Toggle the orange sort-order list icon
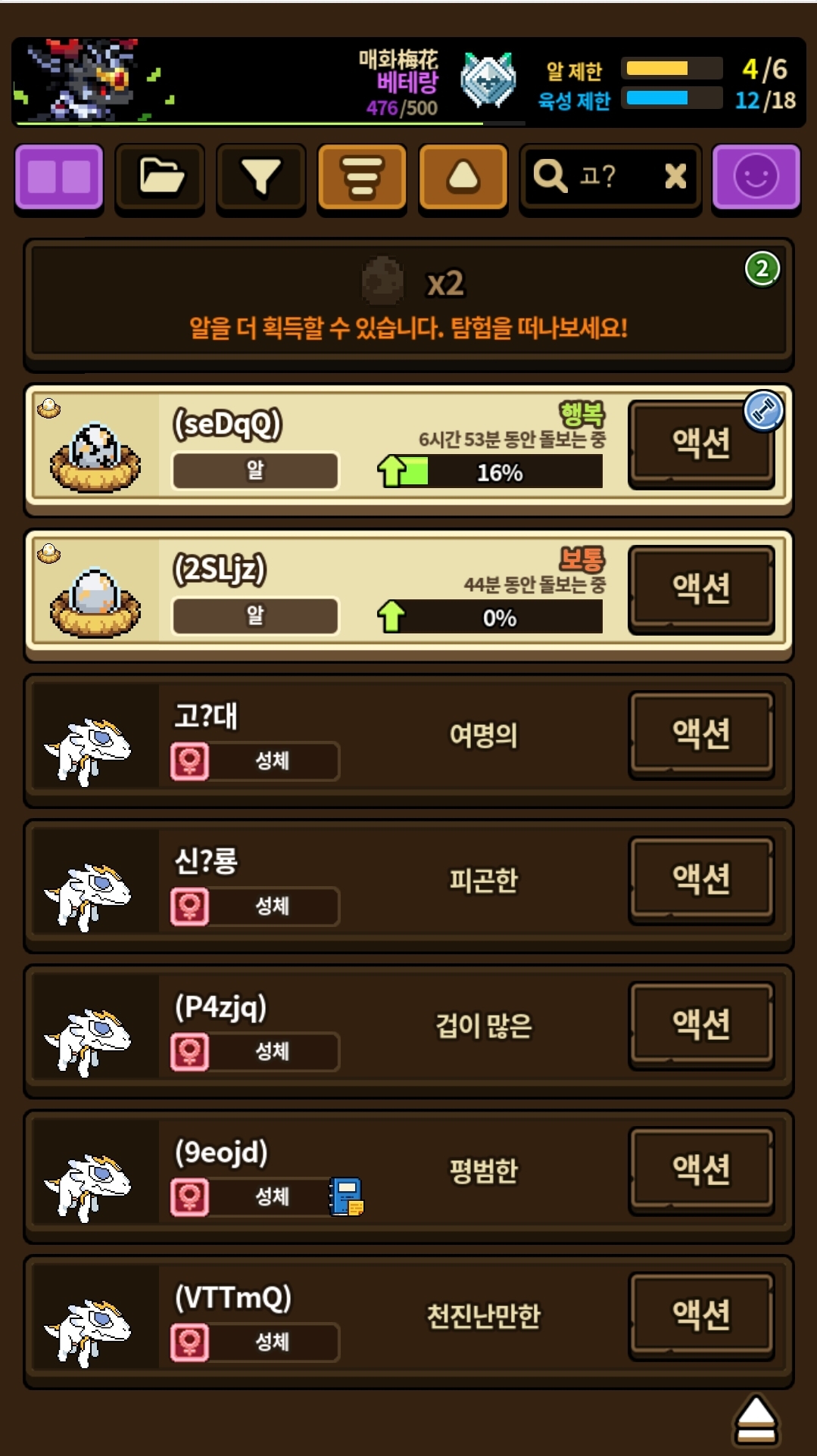Viewport: 817px width, 1456px height. tap(362, 177)
